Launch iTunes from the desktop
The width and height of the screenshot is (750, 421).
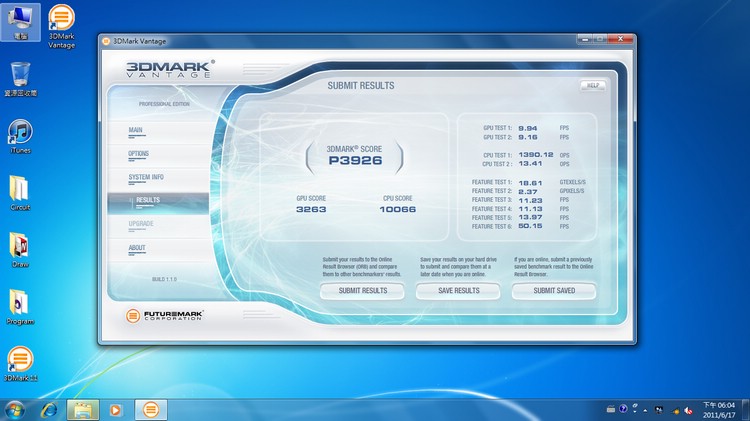pos(20,136)
